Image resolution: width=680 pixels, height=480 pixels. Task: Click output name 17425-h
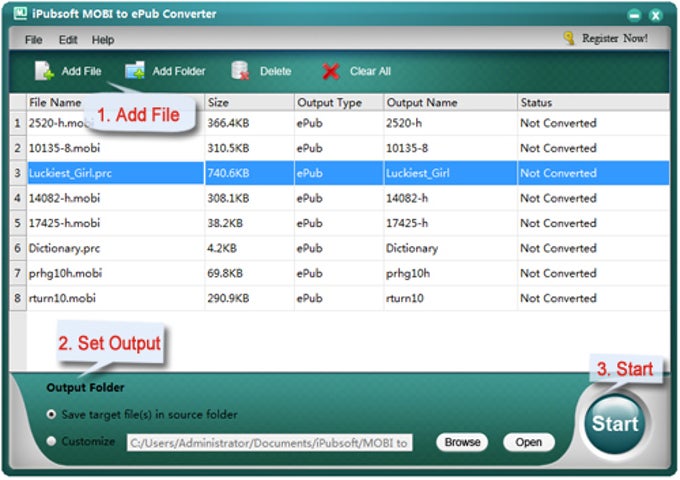pos(407,223)
